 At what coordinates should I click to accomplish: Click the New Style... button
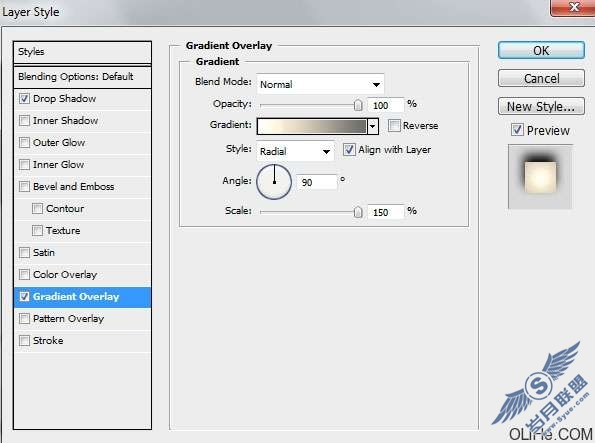tap(541, 106)
